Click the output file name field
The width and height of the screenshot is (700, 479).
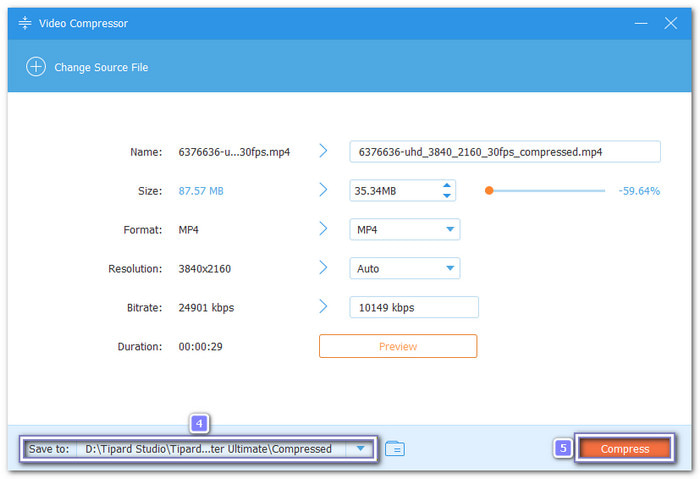coord(504,152)
